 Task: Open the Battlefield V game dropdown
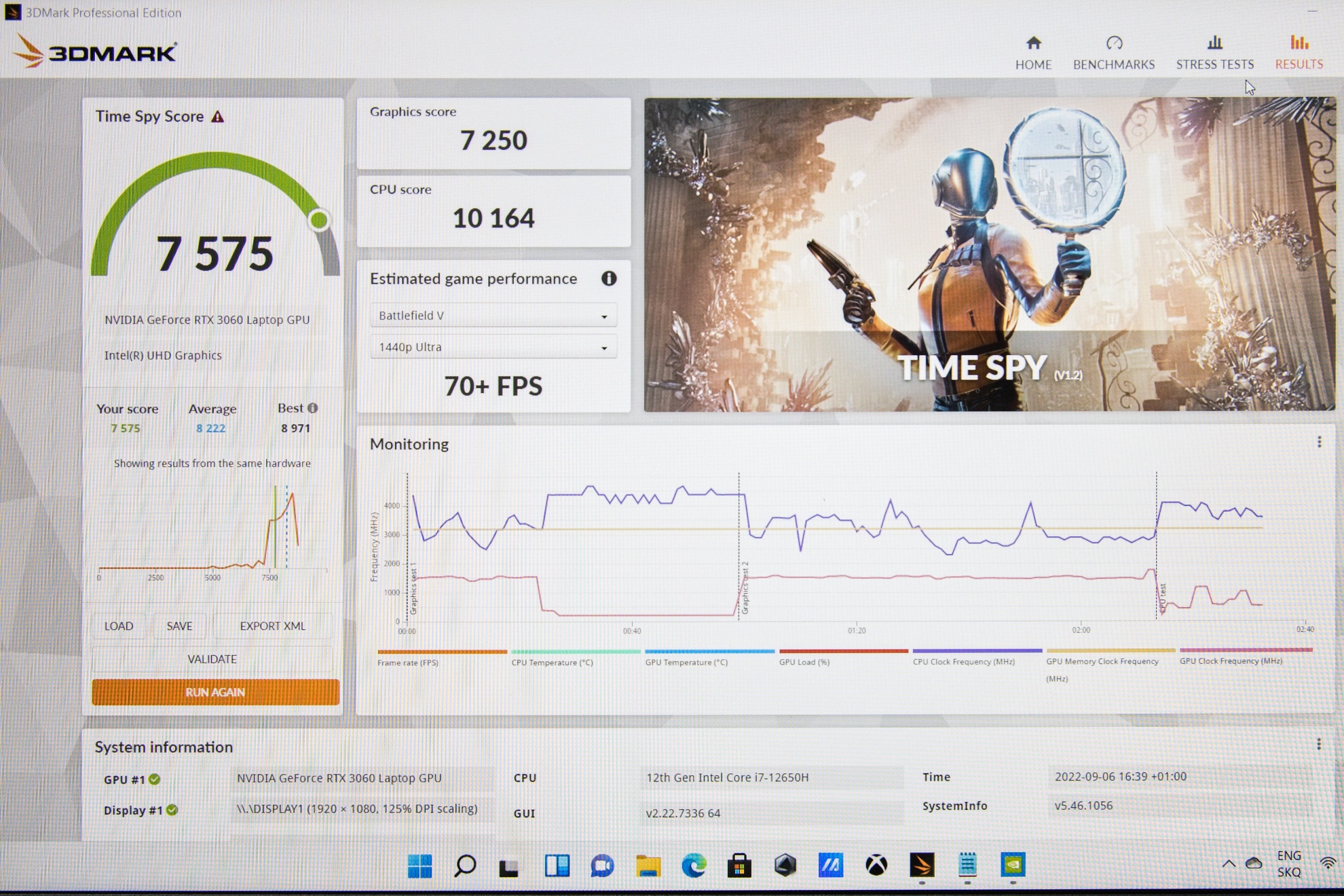pyautogui.click(x=493, y=316)
